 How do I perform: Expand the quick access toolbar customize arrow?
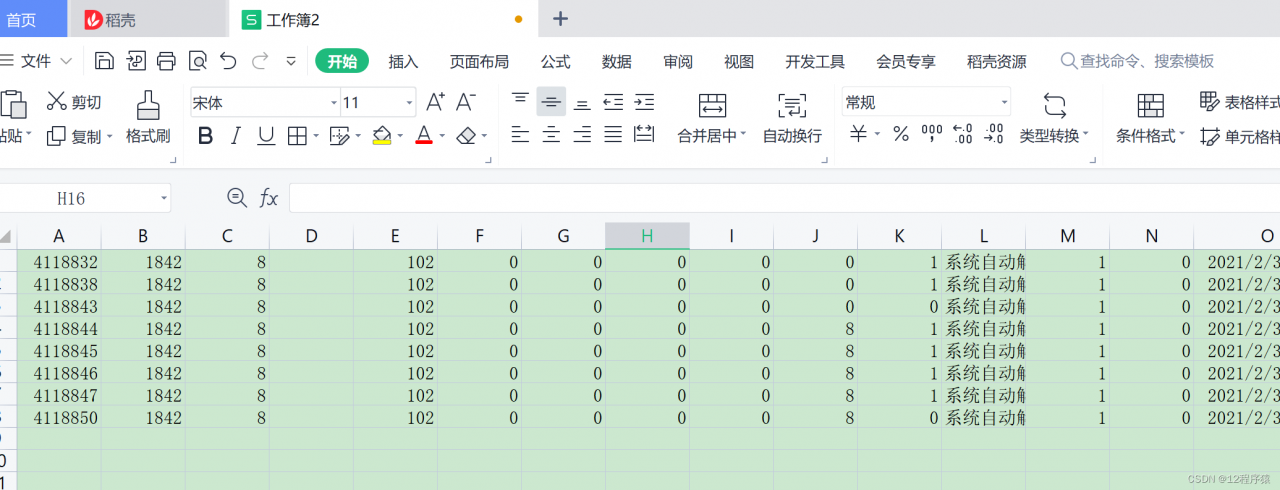click(291, 61)
